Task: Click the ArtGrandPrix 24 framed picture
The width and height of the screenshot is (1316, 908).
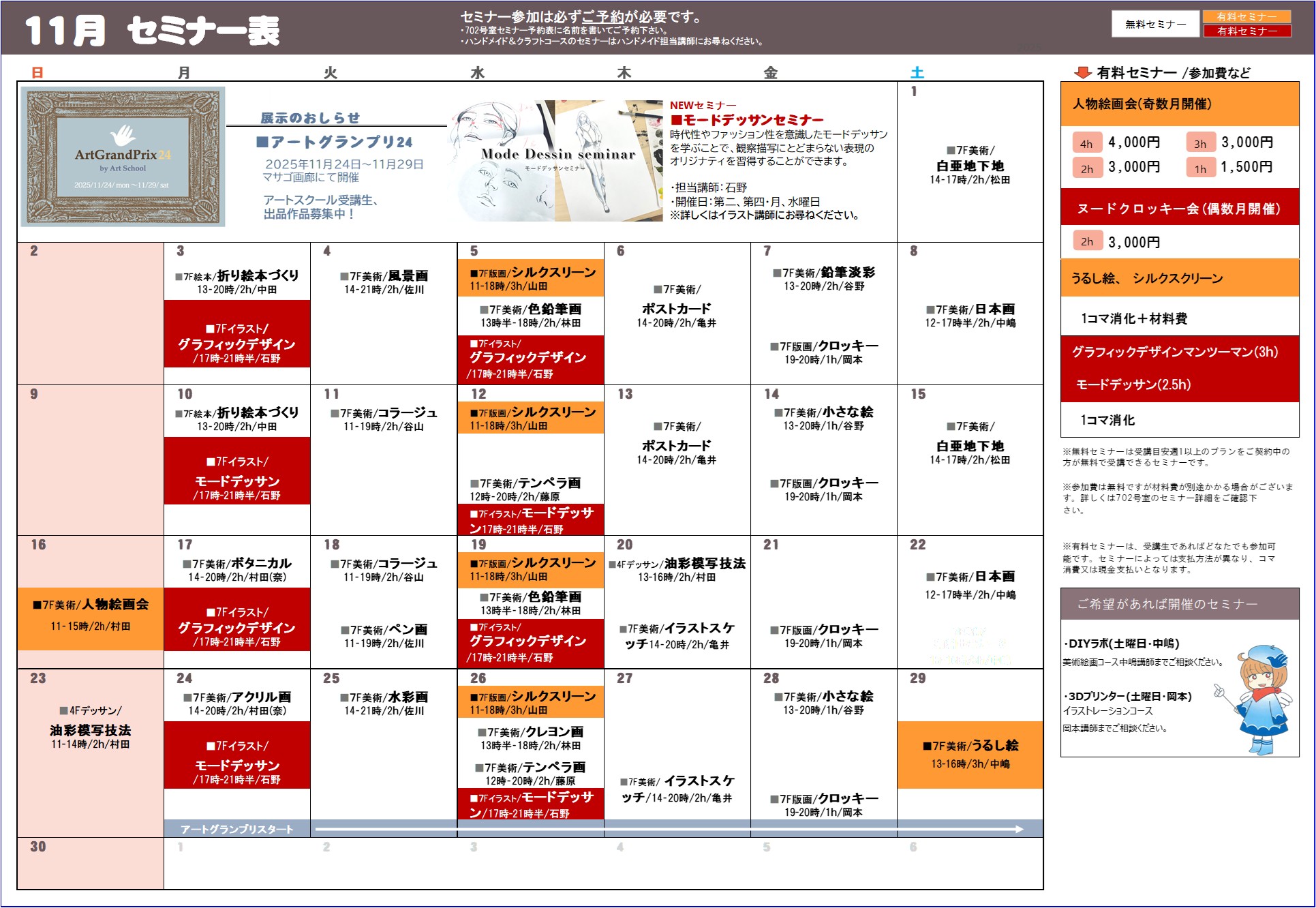Action: point(123,157)
